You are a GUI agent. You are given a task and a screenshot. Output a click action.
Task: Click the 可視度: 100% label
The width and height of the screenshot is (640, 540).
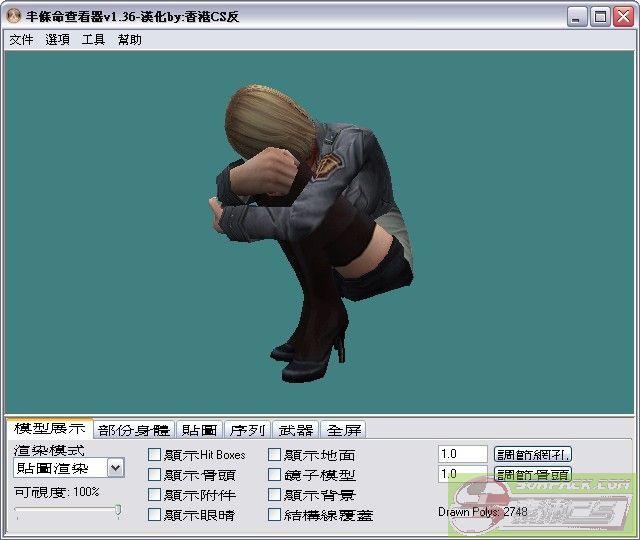[x=57, y=492]
